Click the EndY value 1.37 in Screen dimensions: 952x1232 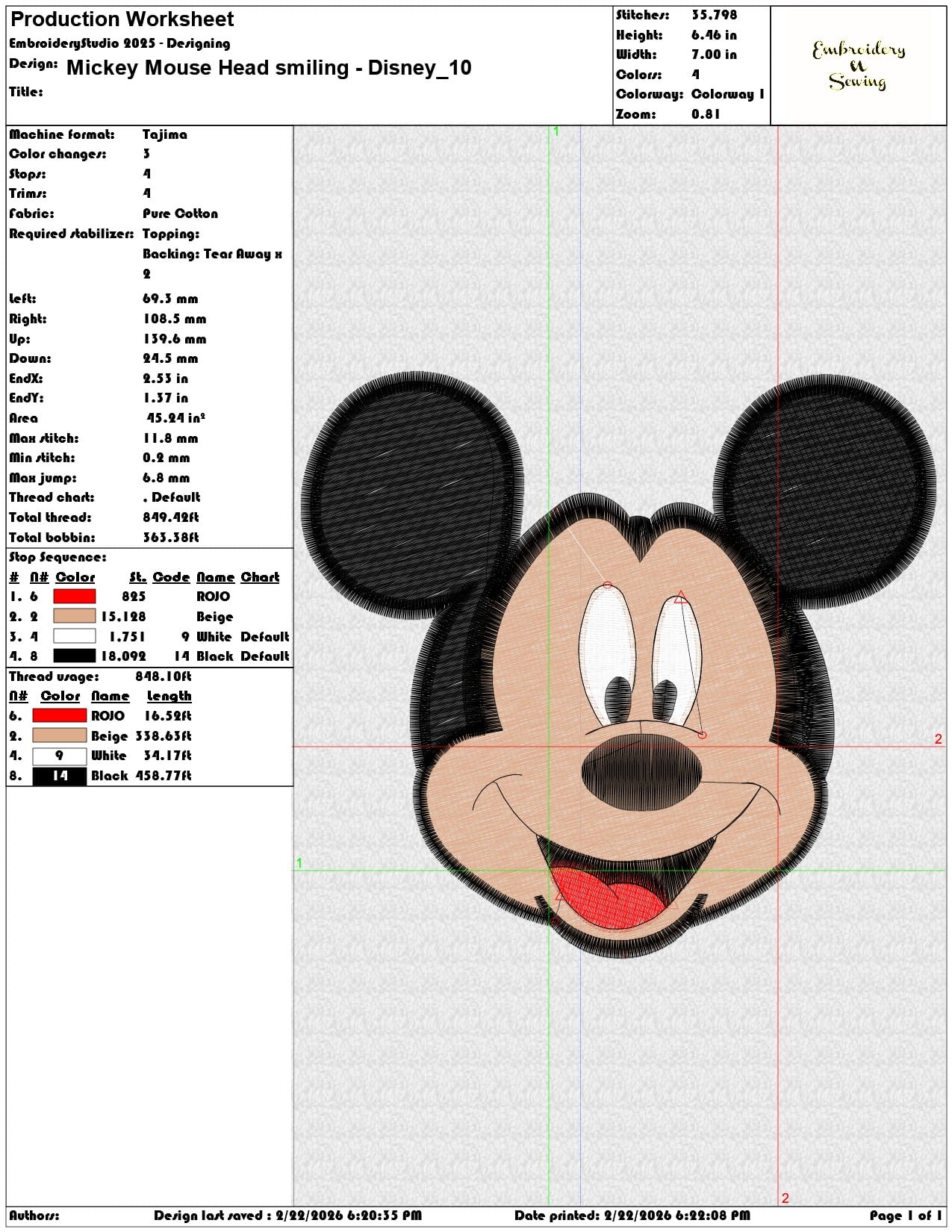pyautogui.click(x=166, y=398)
